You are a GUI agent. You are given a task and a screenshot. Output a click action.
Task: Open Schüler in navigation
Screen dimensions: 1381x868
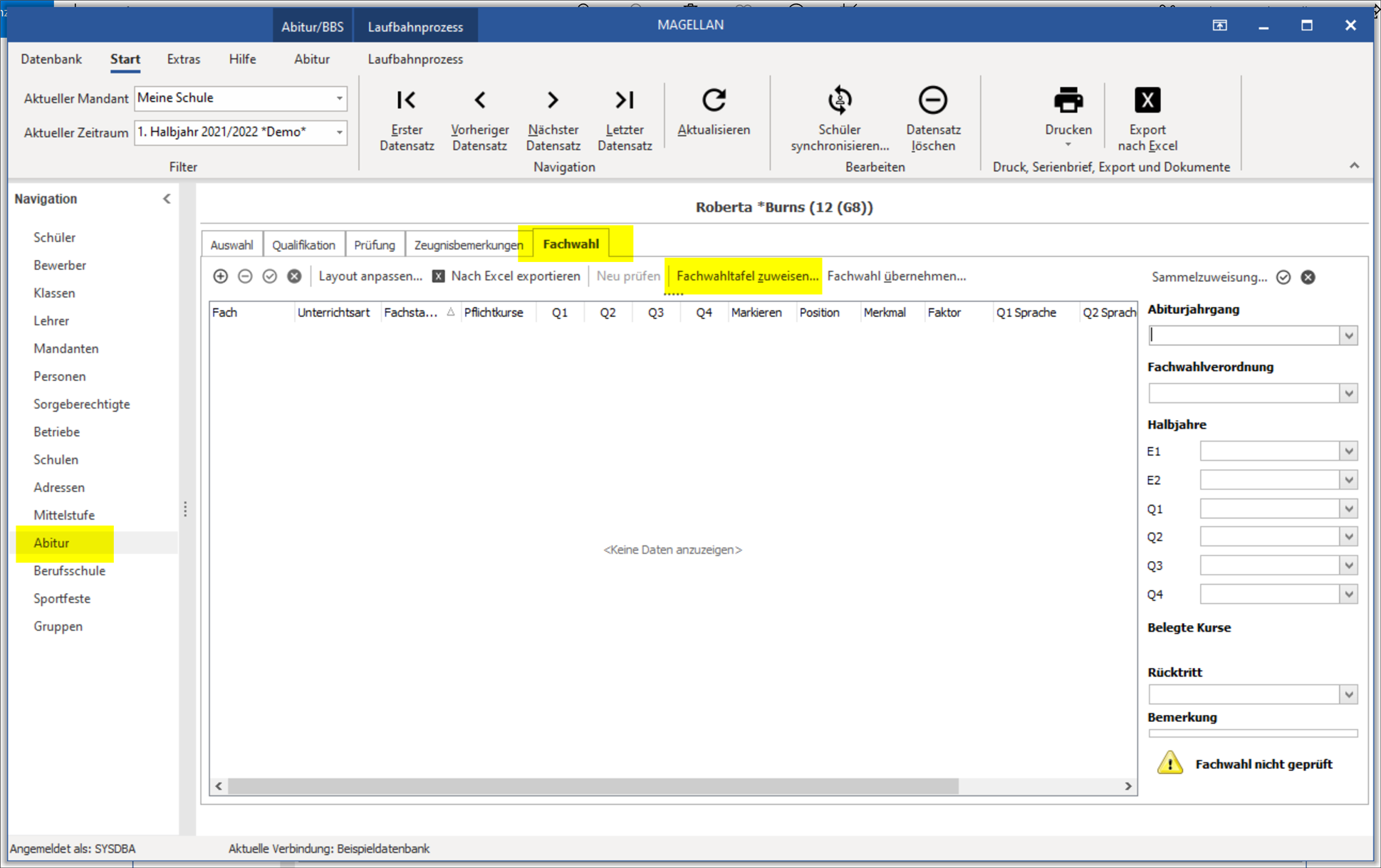click(54, 237)
